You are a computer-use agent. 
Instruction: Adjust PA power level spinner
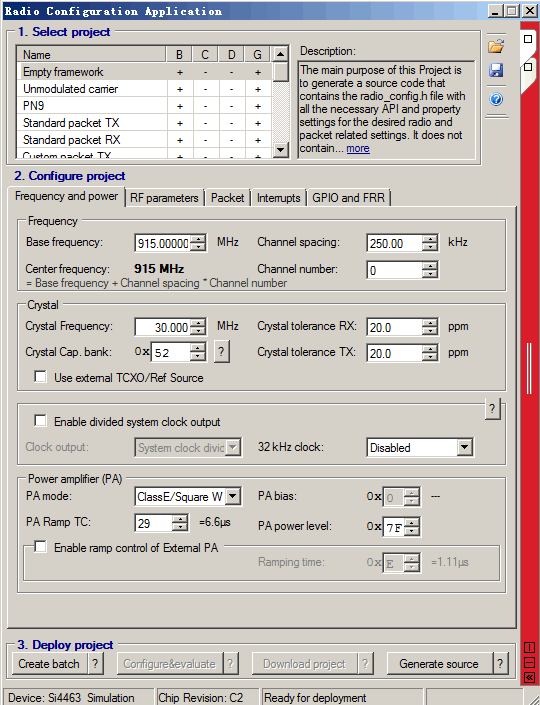411,527
